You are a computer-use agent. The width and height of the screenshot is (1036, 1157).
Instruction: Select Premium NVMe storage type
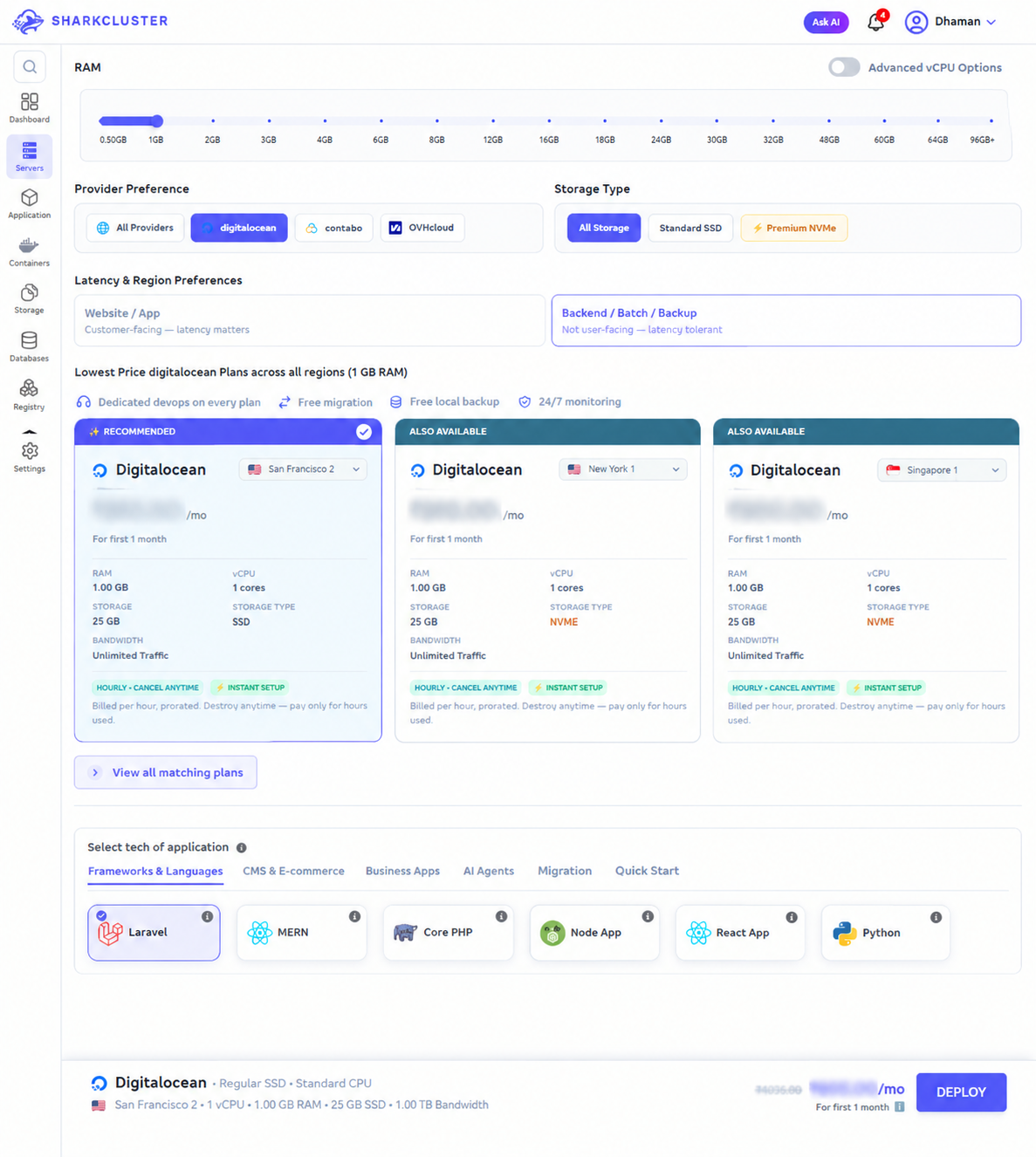pyautogui.click(x=794, y=228)
